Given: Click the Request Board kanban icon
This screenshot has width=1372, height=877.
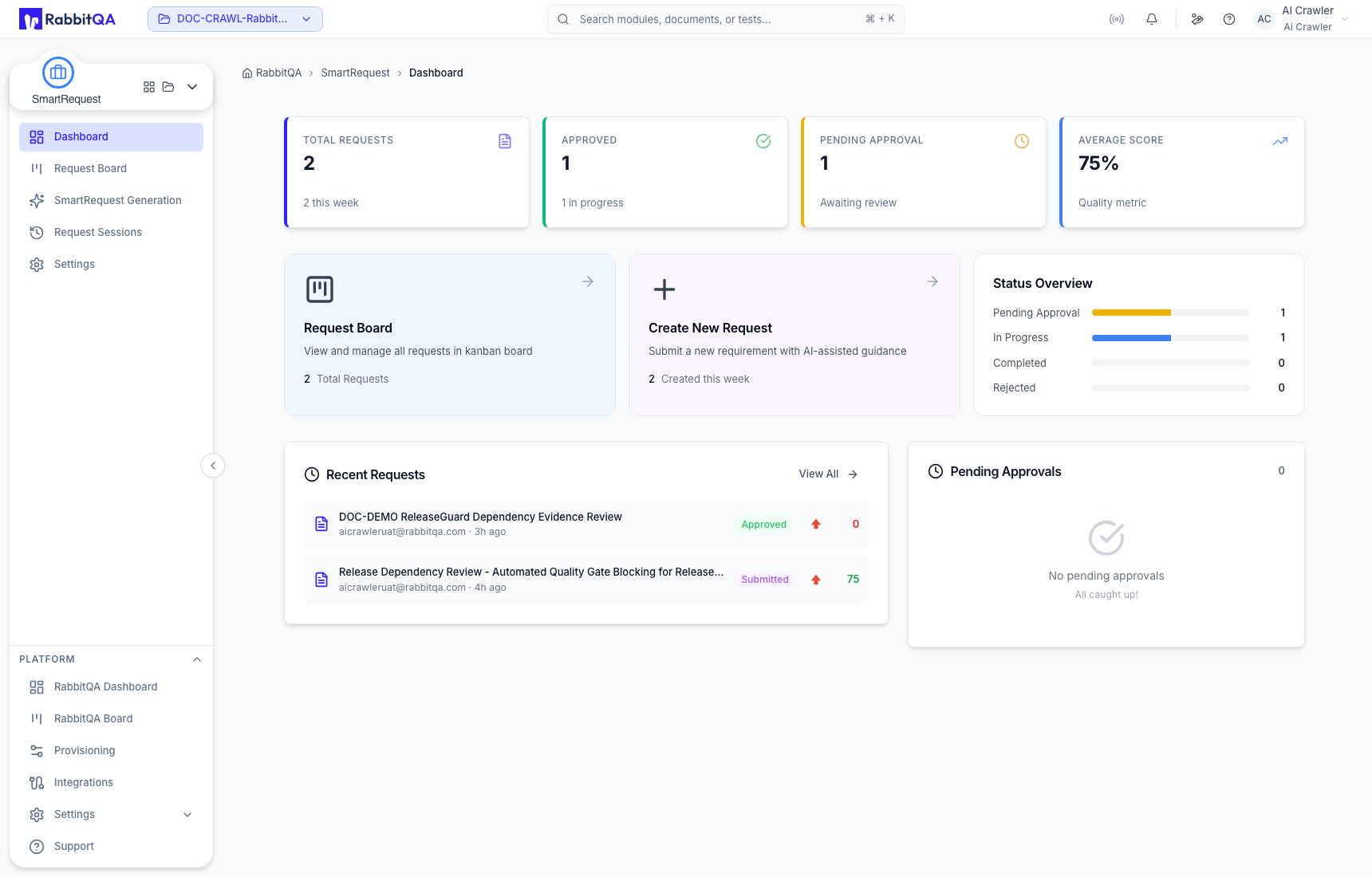Looking at the screenshot, I should (320, 289).
